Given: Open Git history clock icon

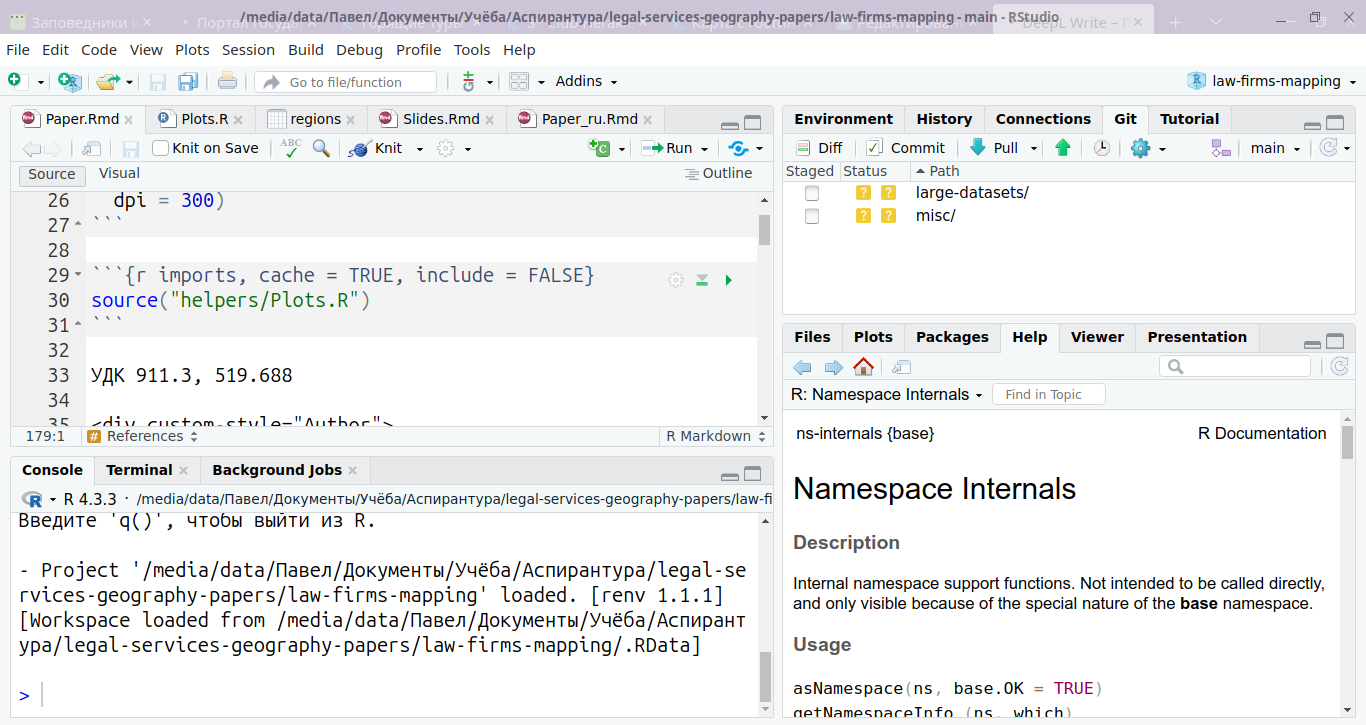Looking at the screenshot, I should point(1101,148).
